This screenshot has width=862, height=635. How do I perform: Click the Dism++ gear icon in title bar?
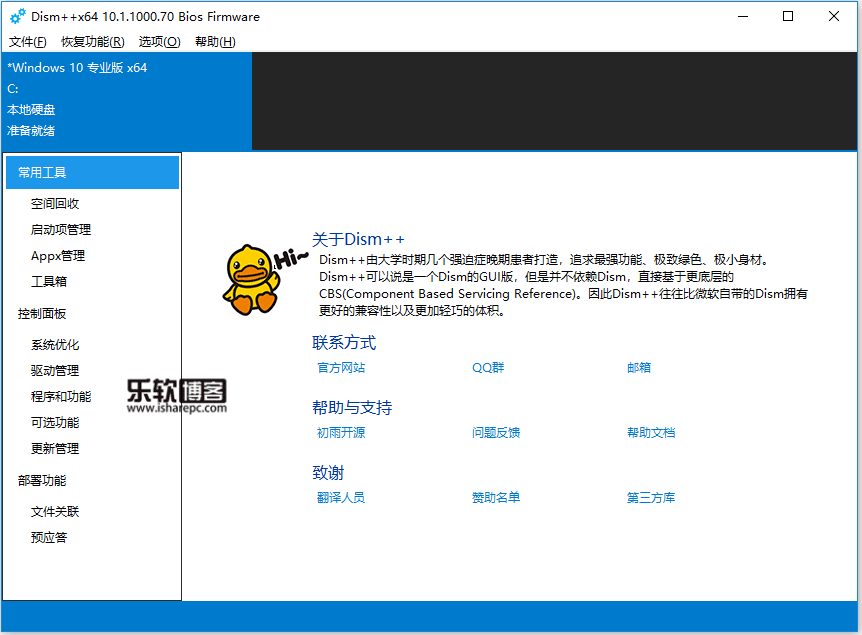tap(18, 16)
